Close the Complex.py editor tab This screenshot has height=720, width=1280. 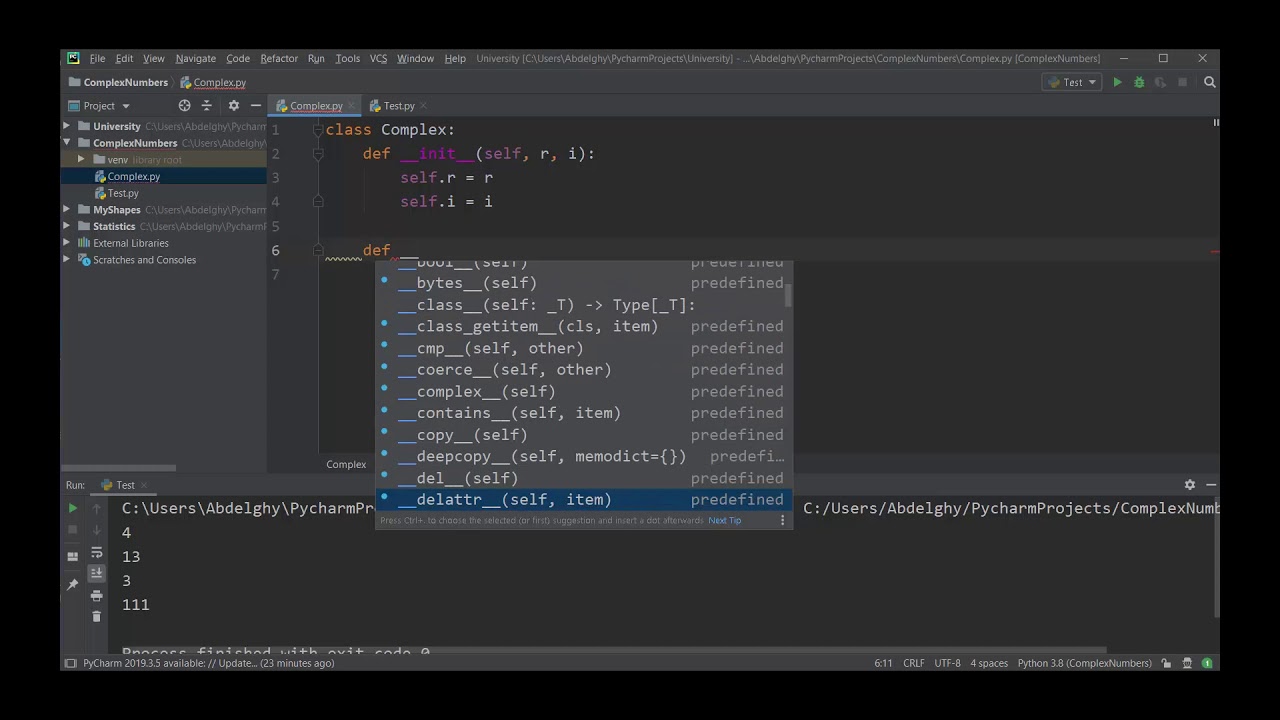click(x=351, y=105)
